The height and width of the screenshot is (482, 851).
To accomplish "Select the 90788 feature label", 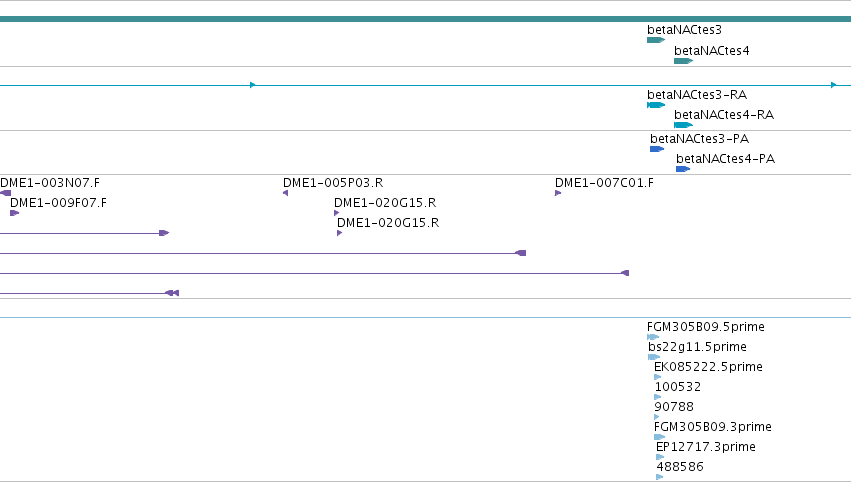I will [674, 407].
